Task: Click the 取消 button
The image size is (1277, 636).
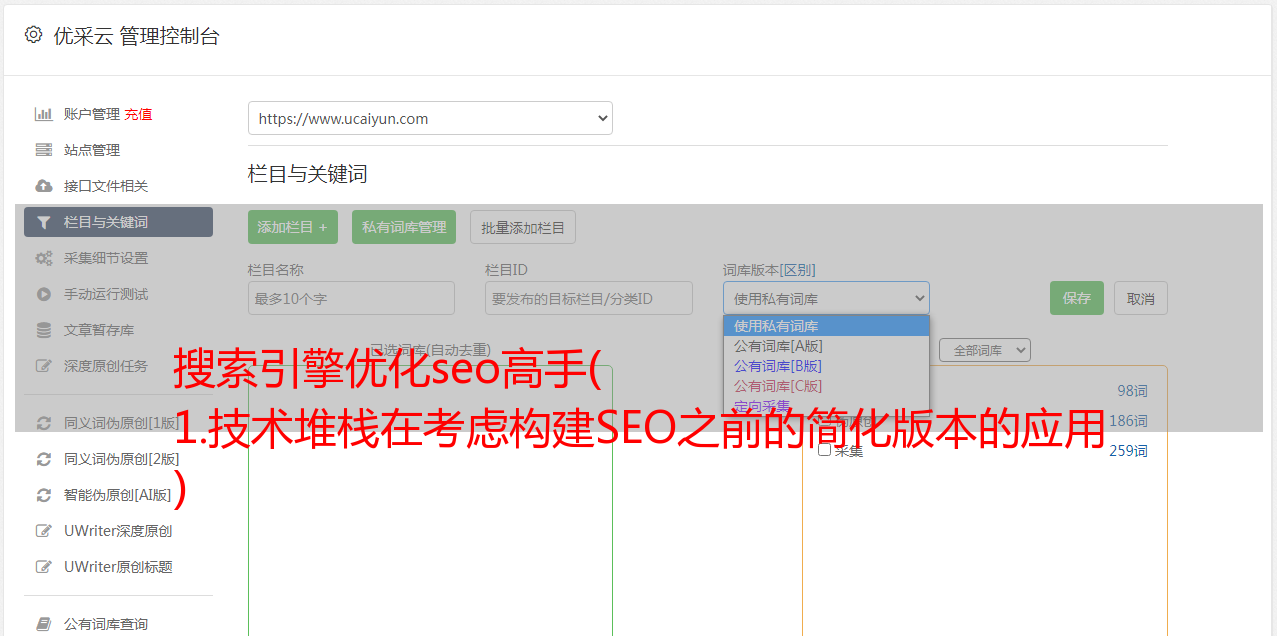Action: click(1141, 298)
